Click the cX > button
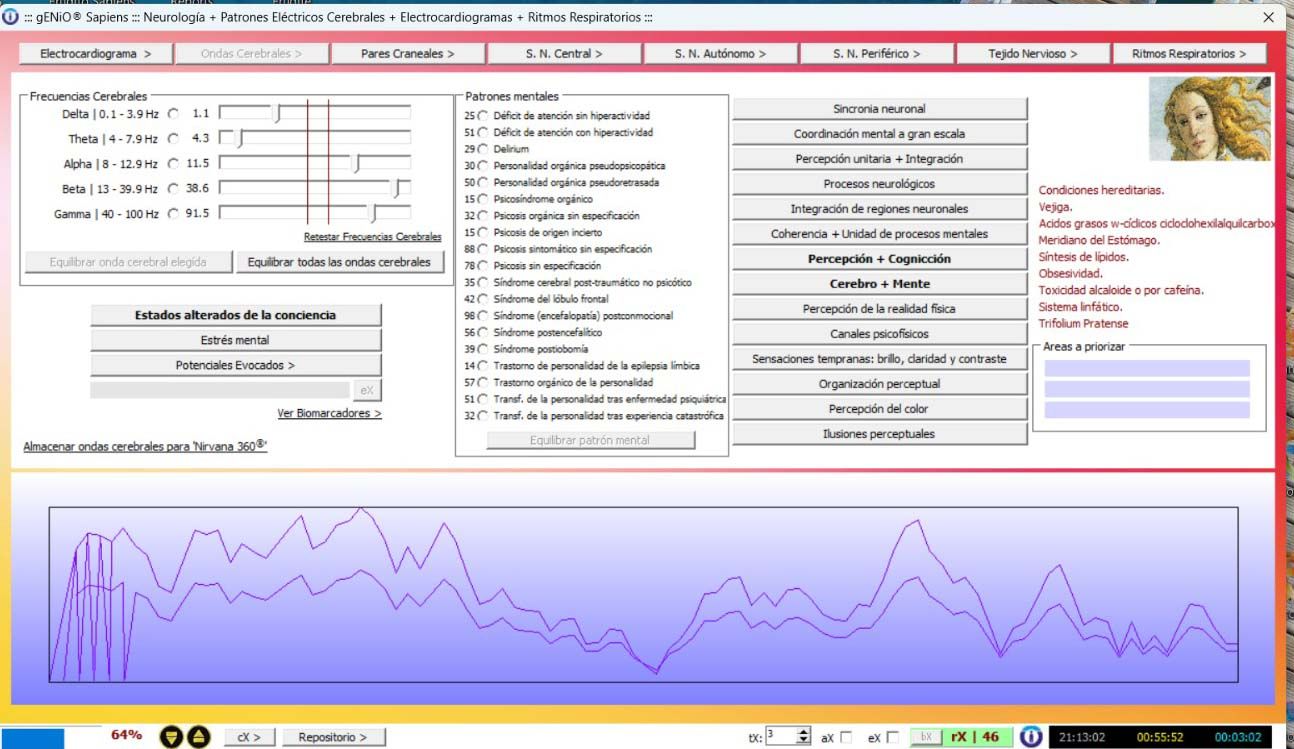This screenshot has height=749, width=1294. (249, 738)
